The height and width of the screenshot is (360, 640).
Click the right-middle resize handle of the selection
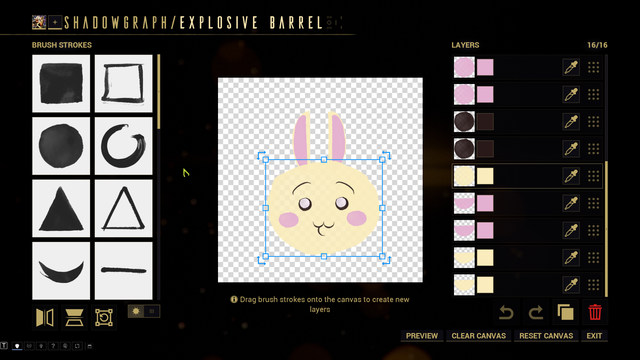[382, 208]
